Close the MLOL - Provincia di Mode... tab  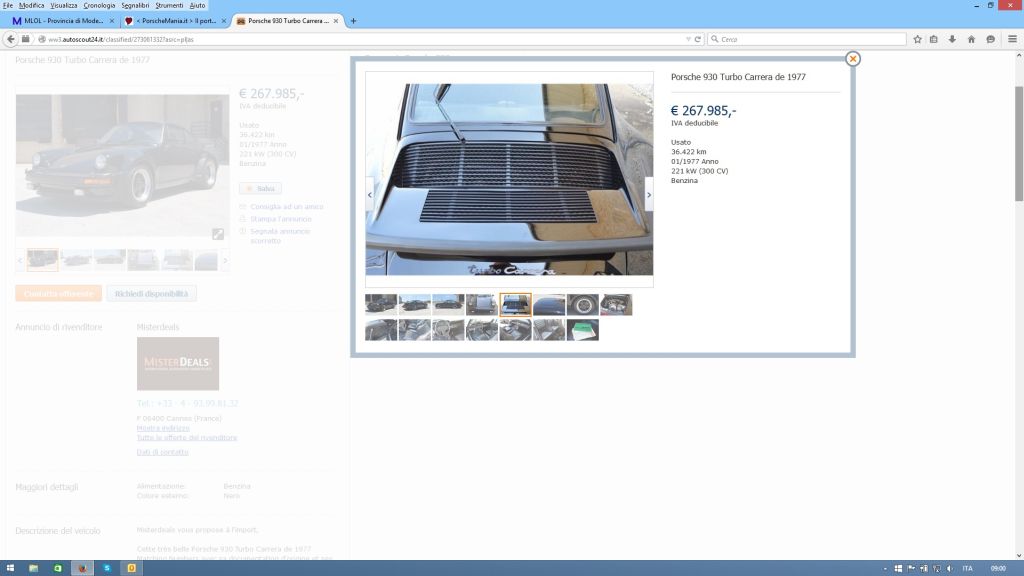(x=112, y=21)
